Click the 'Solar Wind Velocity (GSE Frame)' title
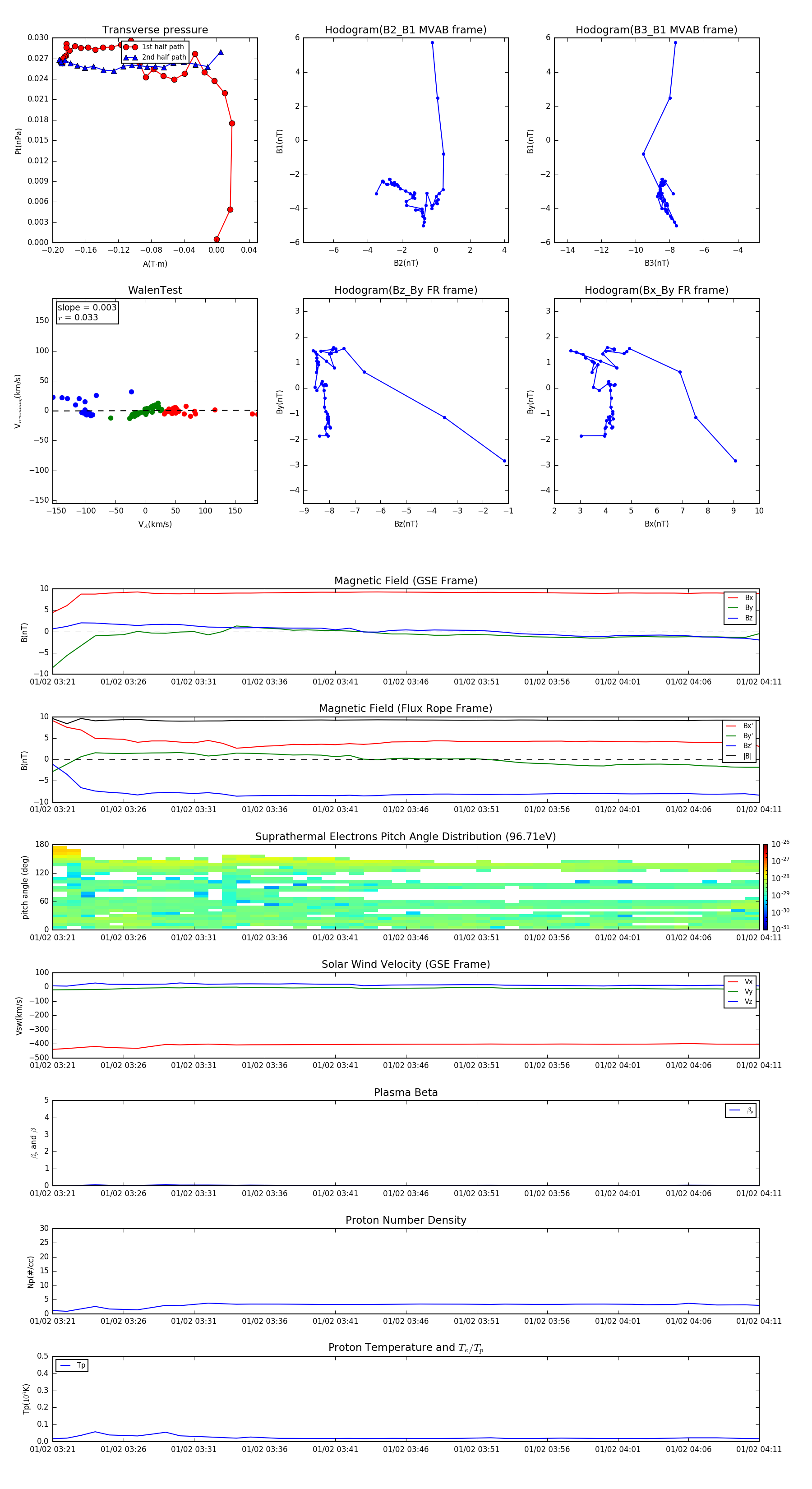 [406, 964]
